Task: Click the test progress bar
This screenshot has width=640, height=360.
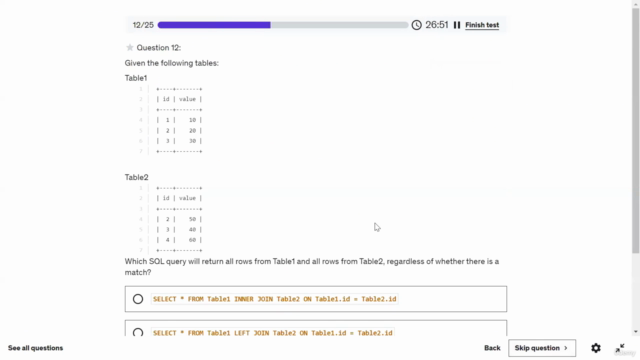Action: 282,25
